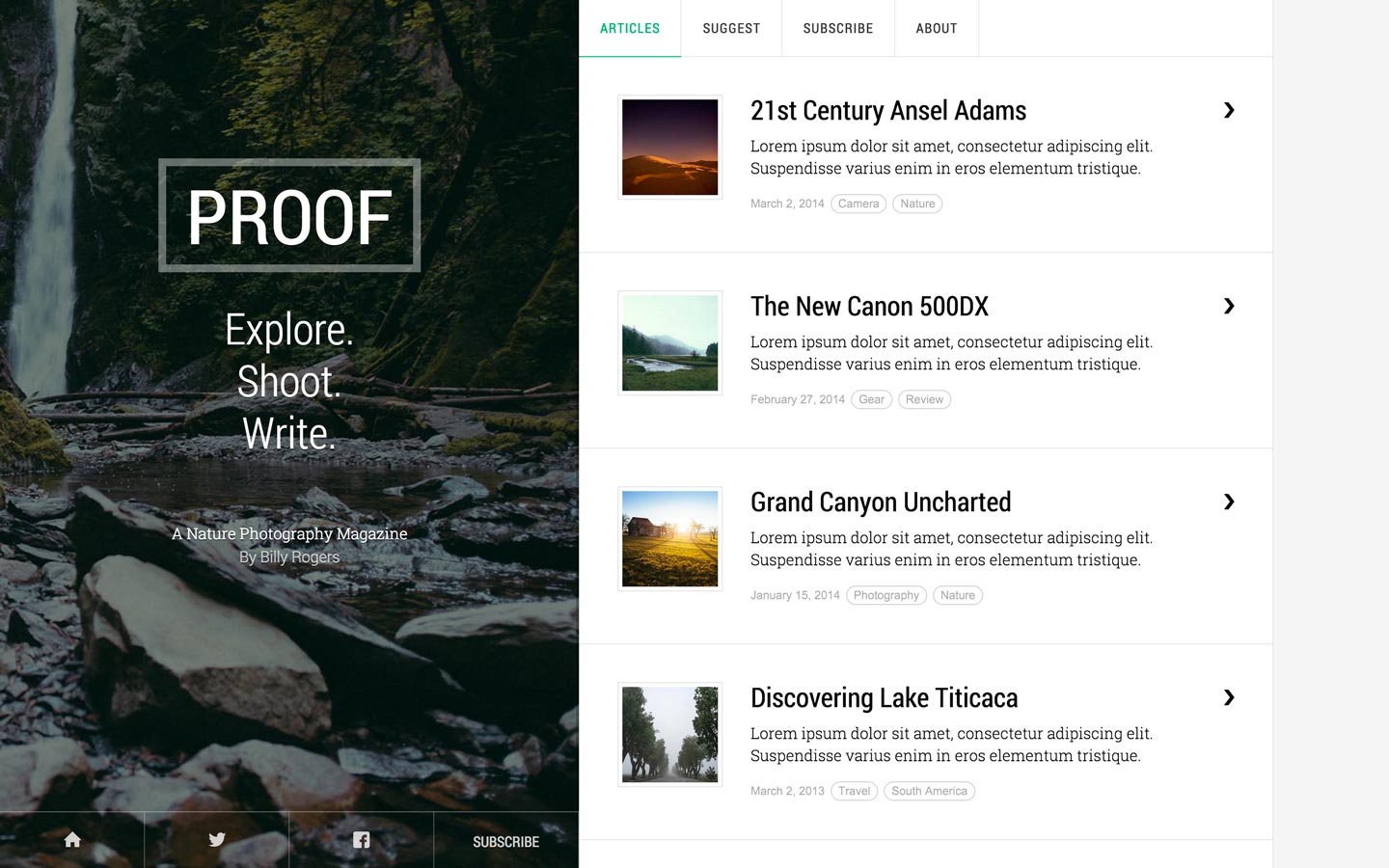
Task: Expand The New Canon 500DX article chevron
Action: click(x=1229, y=307)
